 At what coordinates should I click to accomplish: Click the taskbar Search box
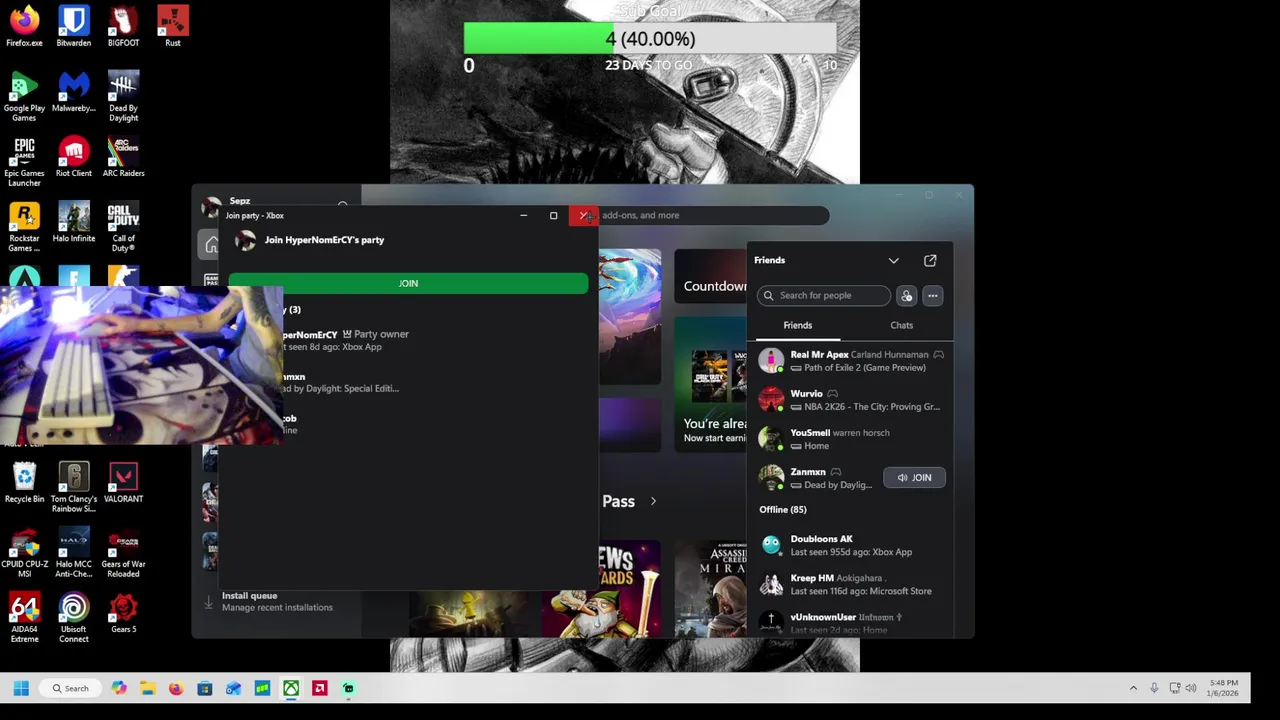69,688
